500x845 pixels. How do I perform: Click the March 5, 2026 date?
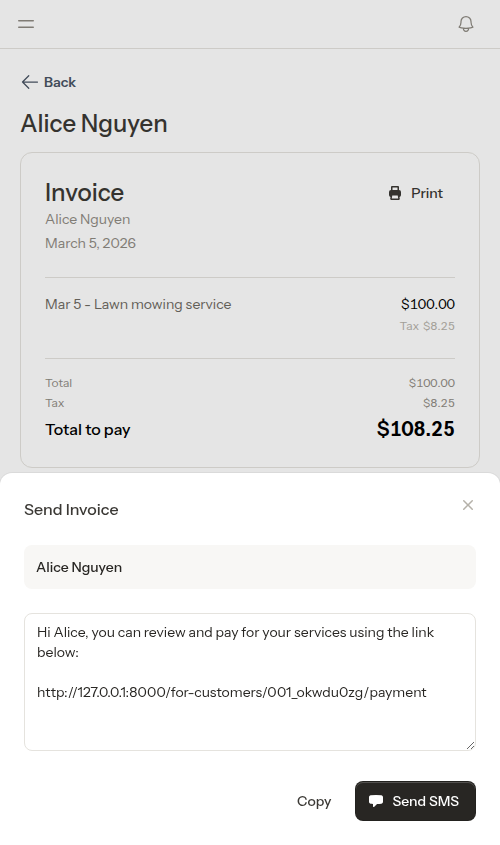tap(91, 243)
